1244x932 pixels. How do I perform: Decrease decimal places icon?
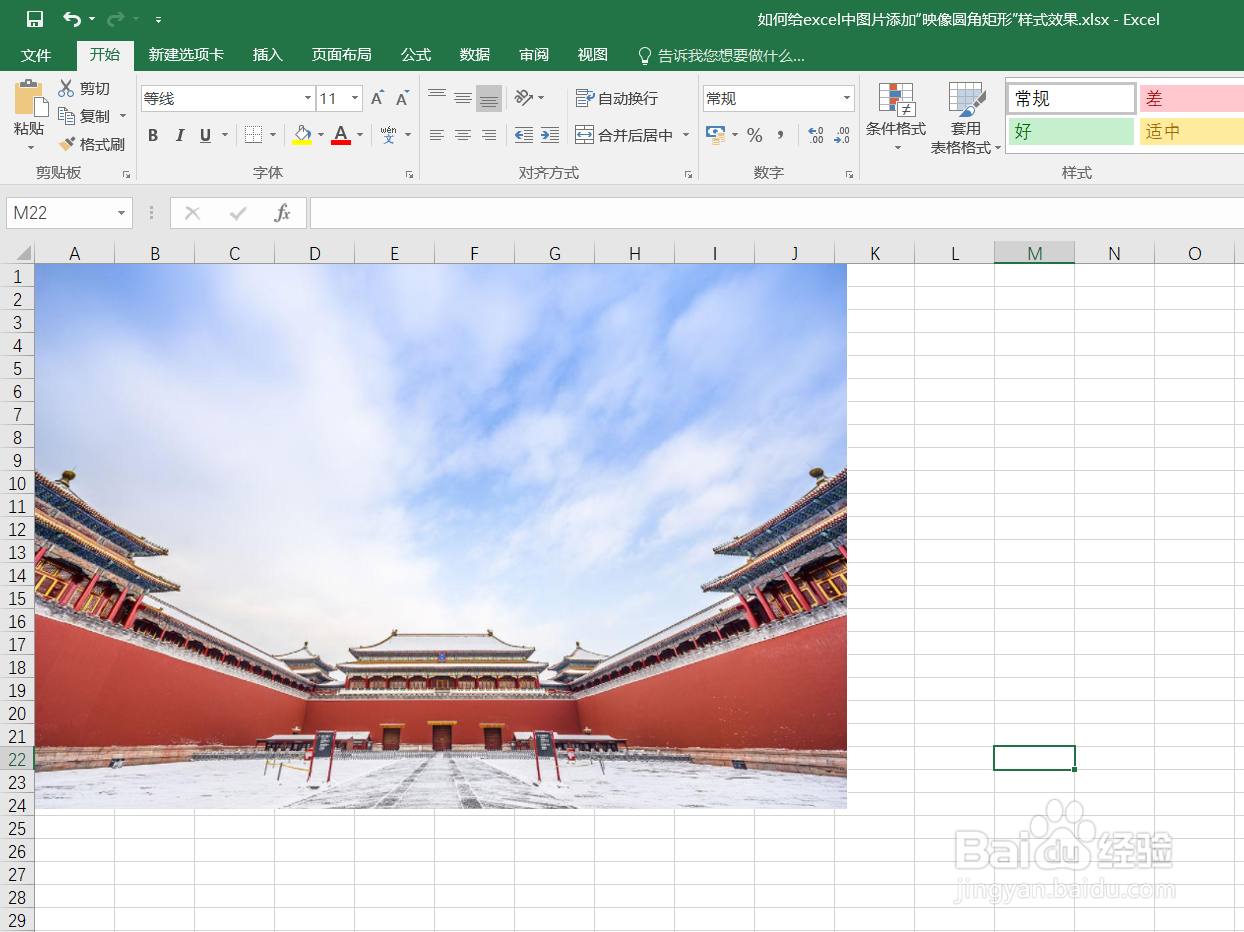pyautogui.click(x=842, y=135)
